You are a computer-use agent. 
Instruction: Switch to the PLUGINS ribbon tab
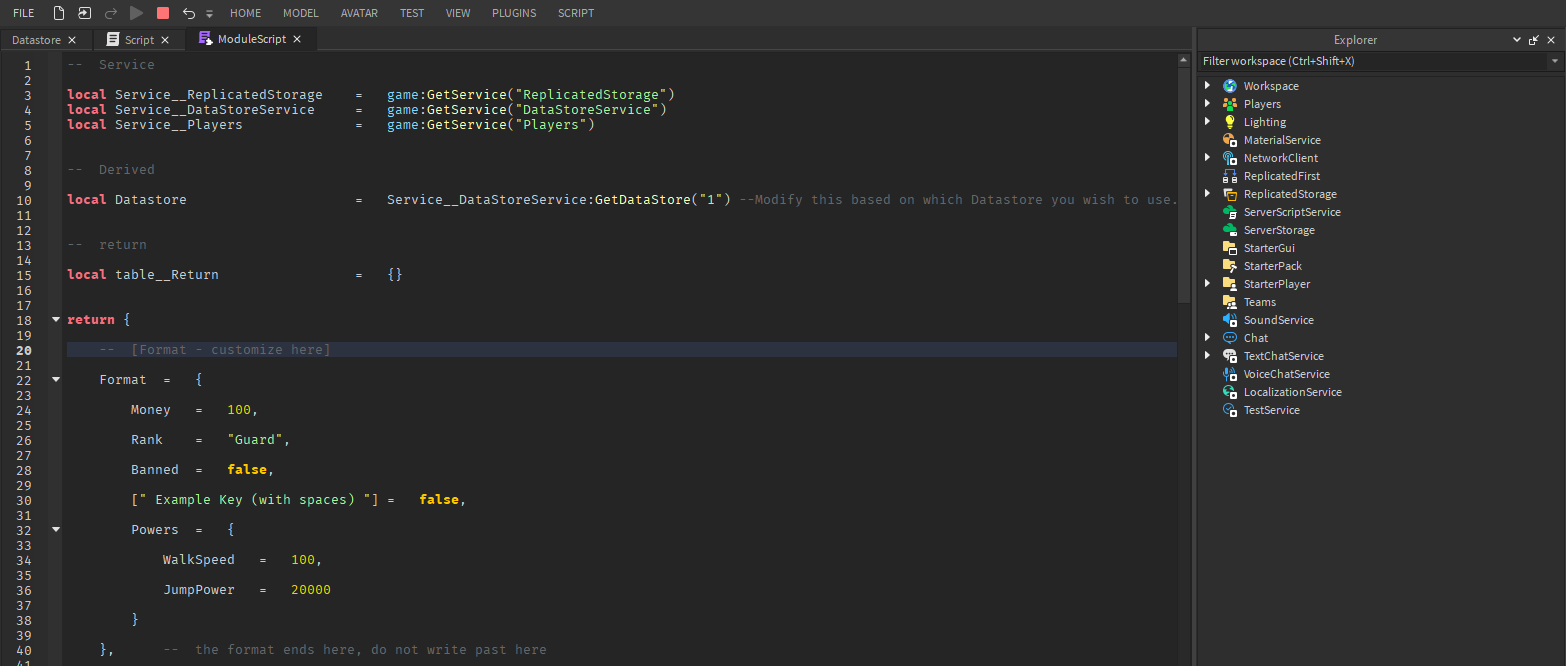coord(514,13)
